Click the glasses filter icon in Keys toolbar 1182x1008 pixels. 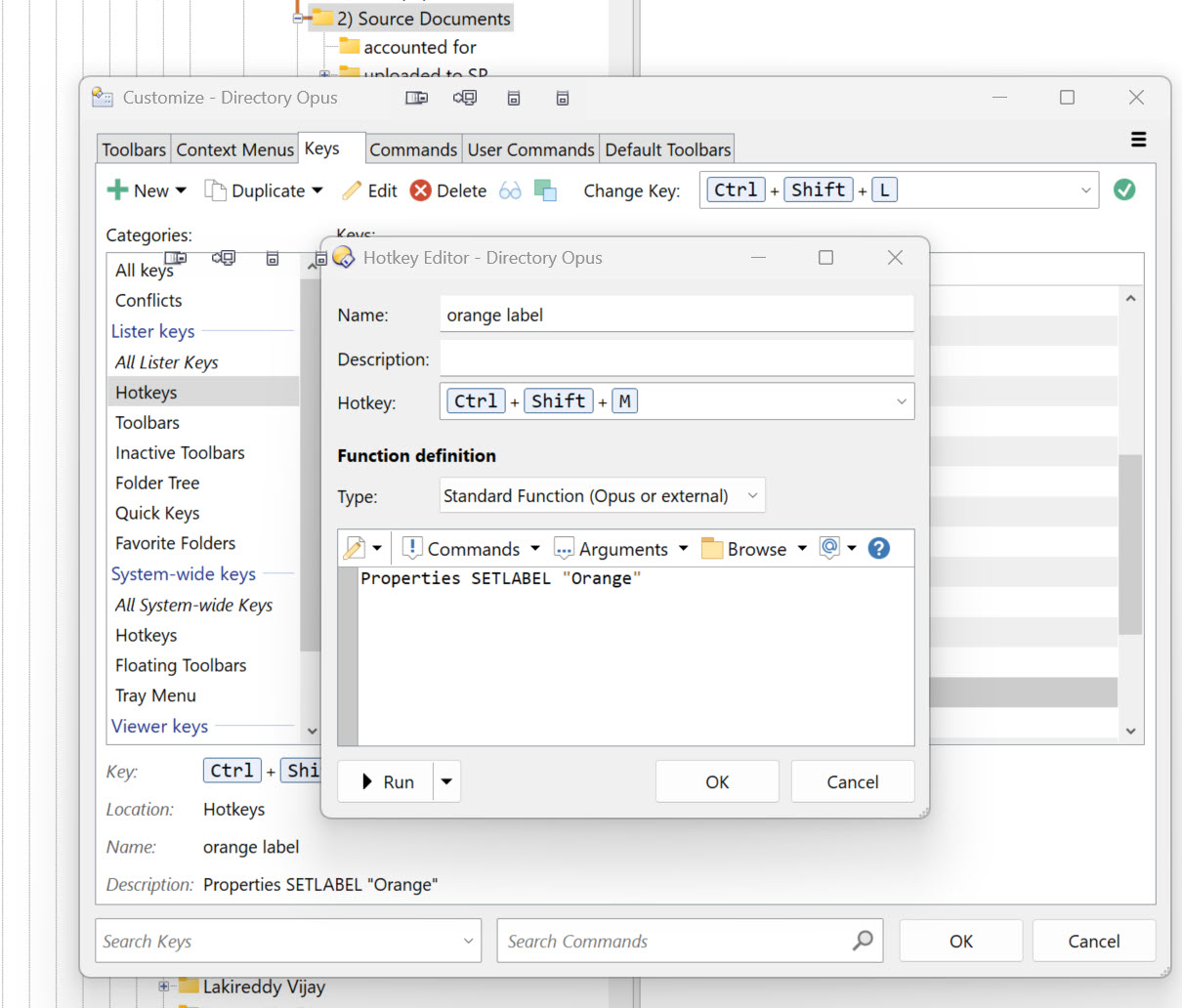click(x=510, y=190)
